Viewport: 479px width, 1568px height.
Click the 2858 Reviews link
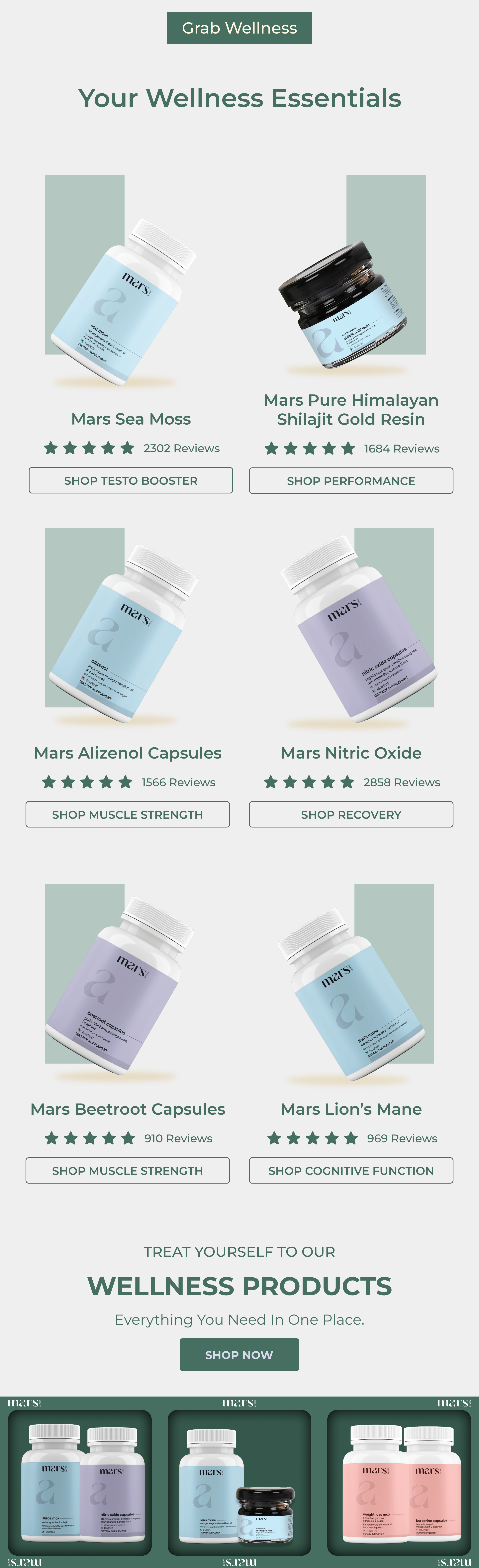(x=402, y=782)
